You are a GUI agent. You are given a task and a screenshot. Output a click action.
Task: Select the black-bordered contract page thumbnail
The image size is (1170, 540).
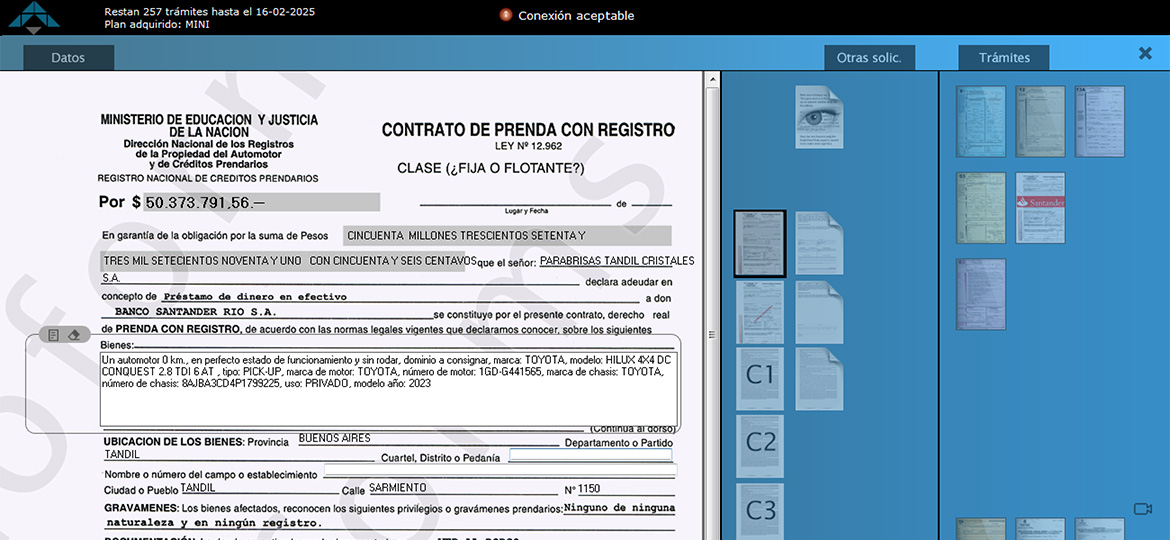click(x=760, y=243)
